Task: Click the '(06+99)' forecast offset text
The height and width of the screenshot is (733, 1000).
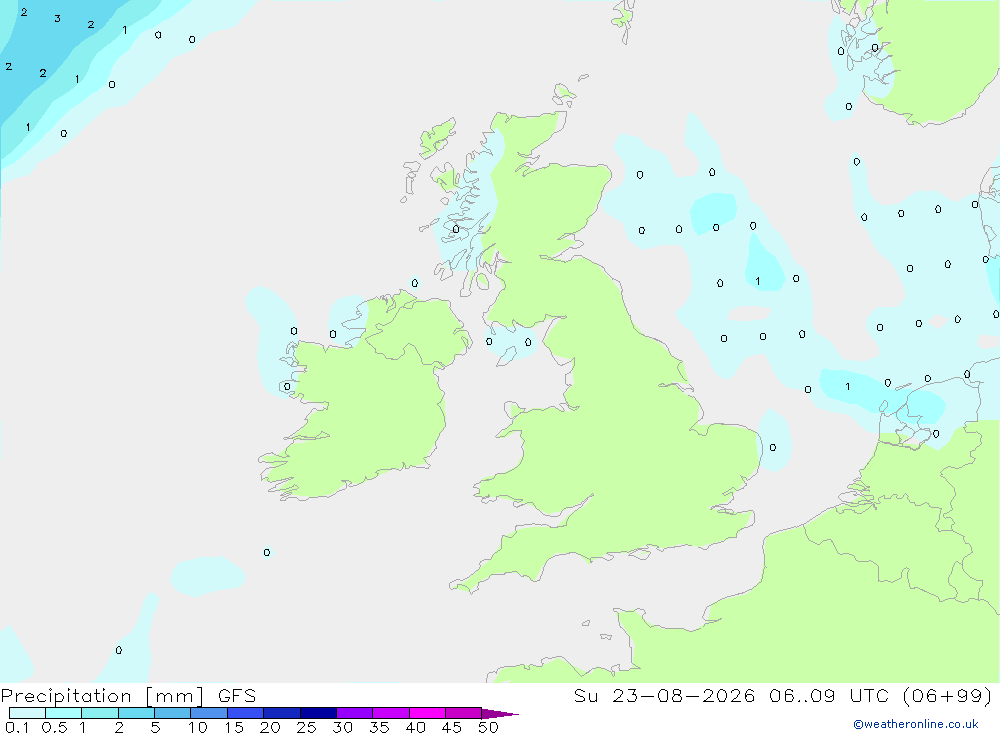Action: tap(948, 695)
